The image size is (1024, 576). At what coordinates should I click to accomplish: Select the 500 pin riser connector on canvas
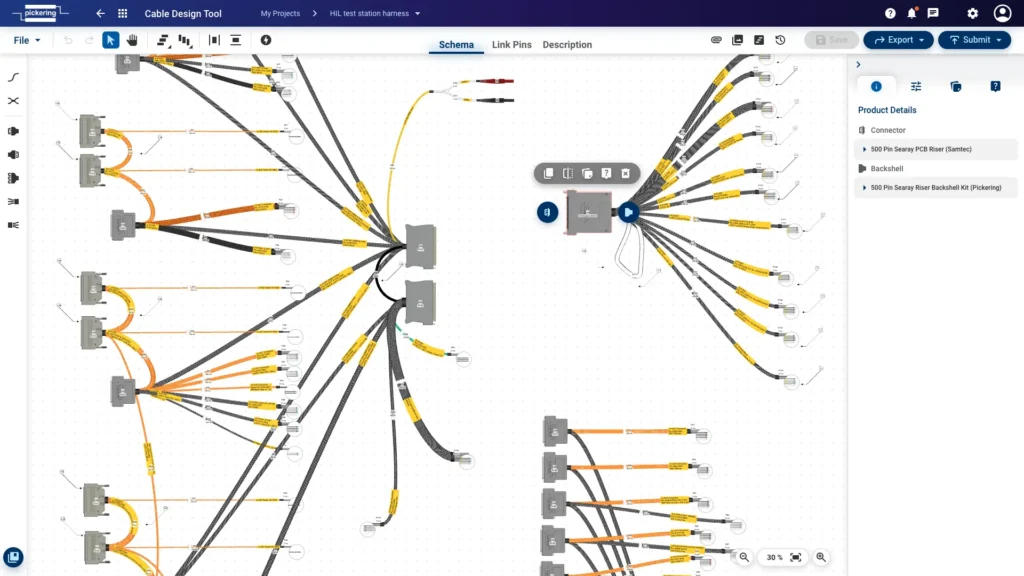point(588,212)
